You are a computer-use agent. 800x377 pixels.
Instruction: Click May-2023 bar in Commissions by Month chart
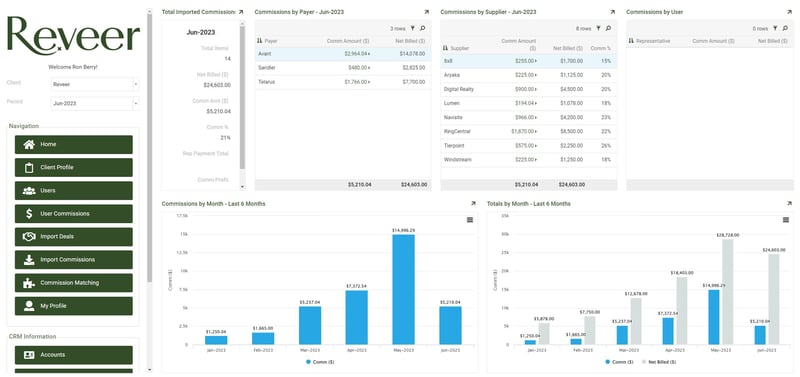404,289
